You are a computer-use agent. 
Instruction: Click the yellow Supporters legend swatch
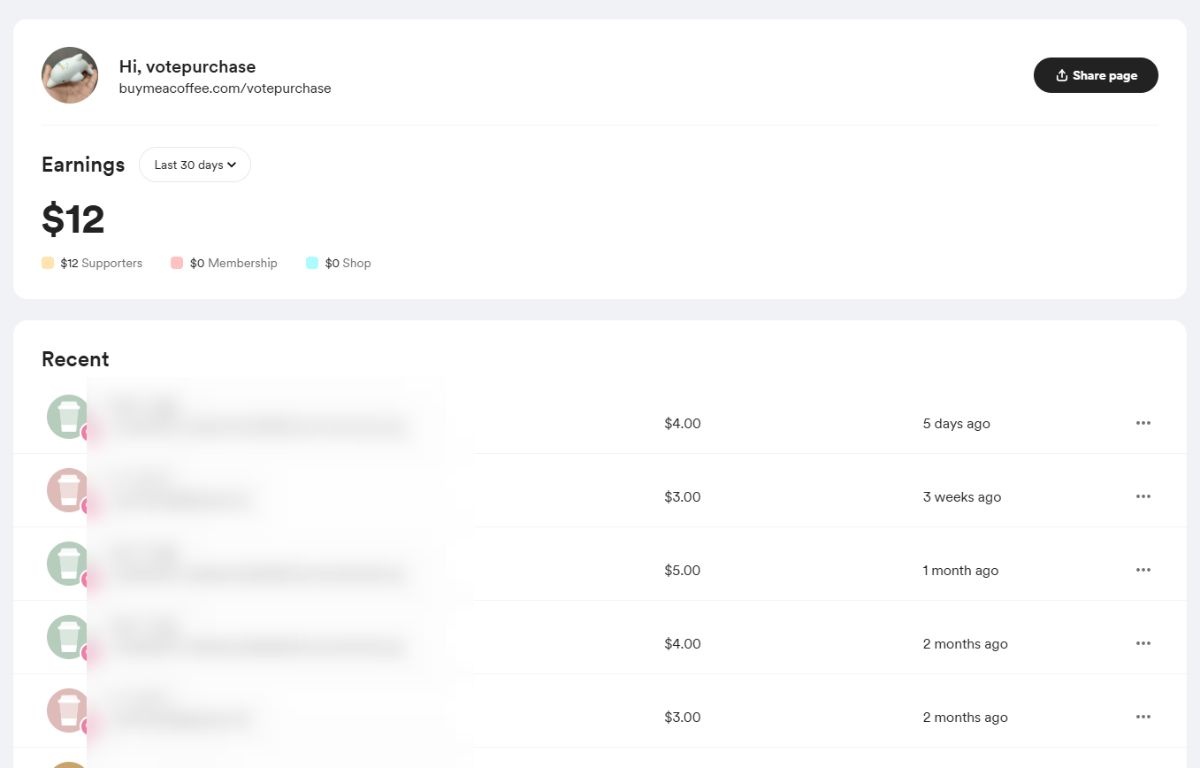click(47, 263)
